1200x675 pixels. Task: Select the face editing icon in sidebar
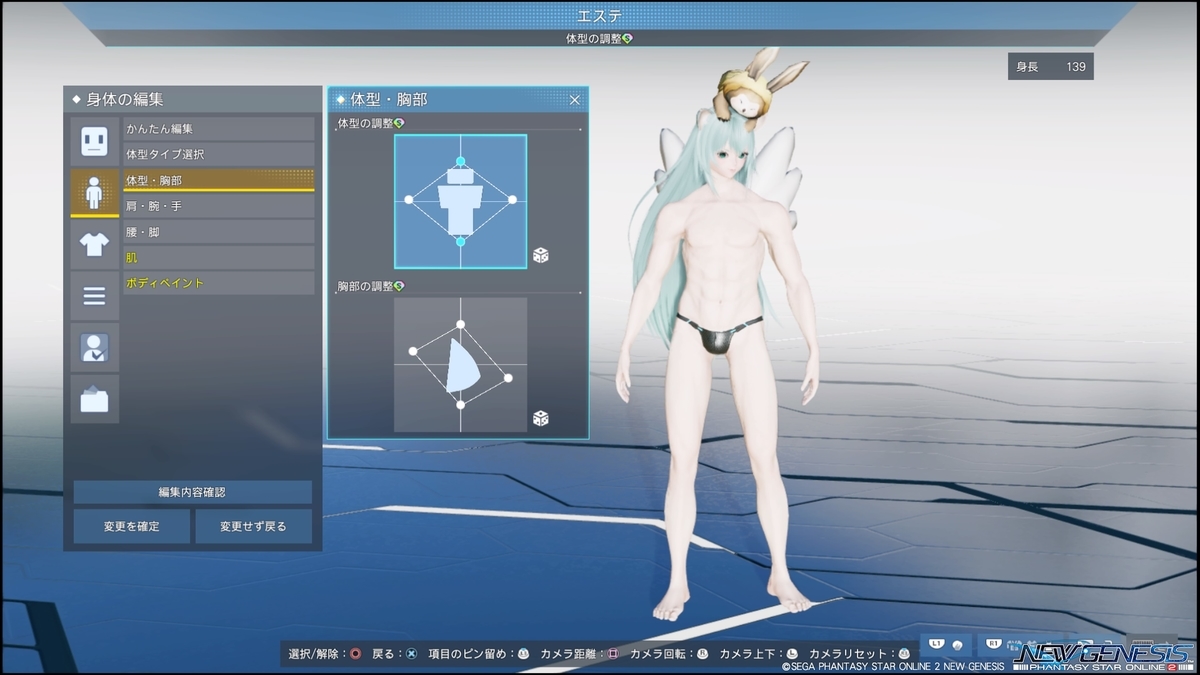(94, 141)
